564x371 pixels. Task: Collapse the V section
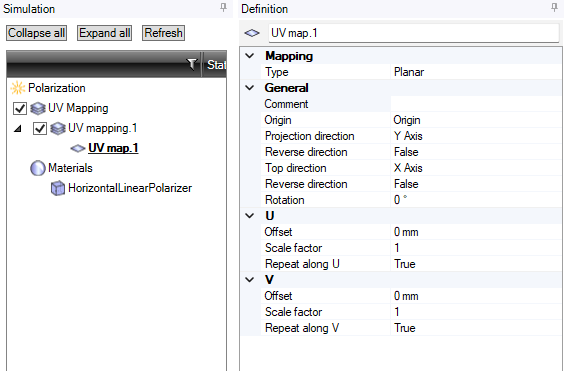[x=250, y=280]
